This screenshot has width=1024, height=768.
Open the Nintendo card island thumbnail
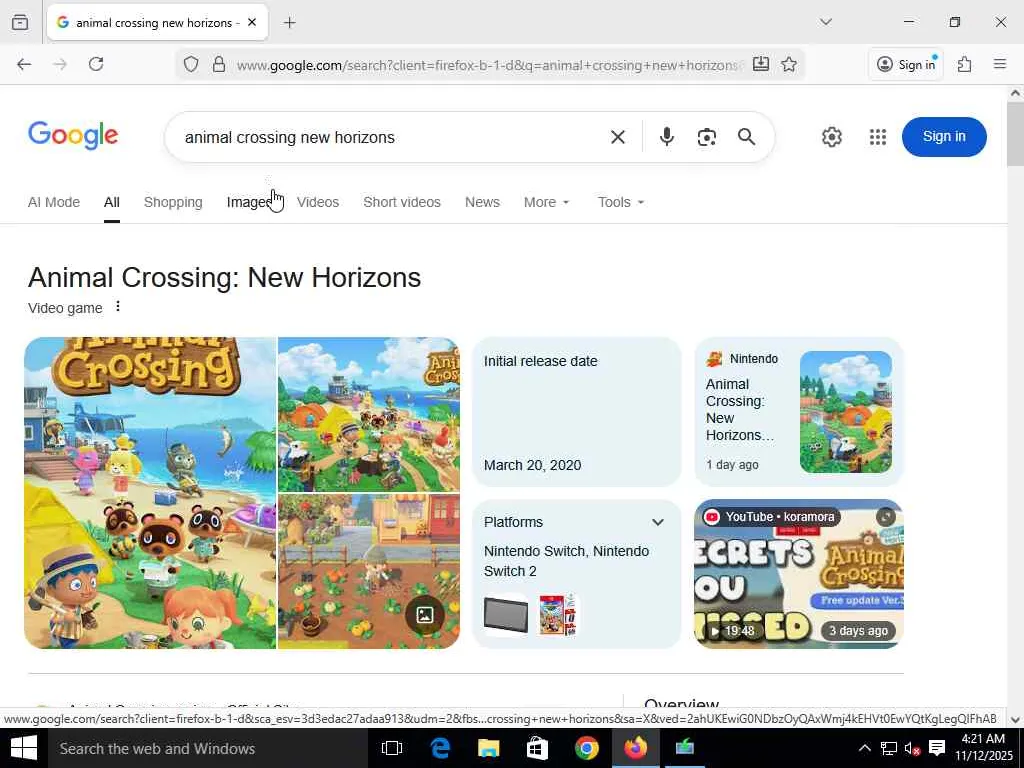click(846, 412)
